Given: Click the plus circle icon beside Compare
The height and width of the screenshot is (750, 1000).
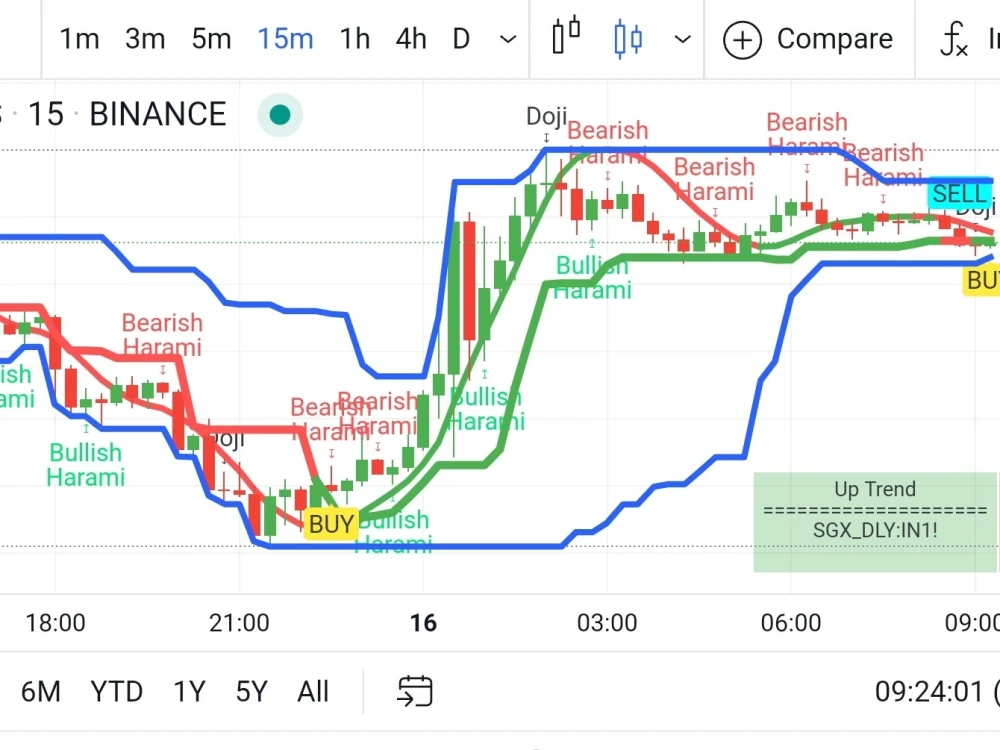Looking at the screenshot, I should [742, 40].
